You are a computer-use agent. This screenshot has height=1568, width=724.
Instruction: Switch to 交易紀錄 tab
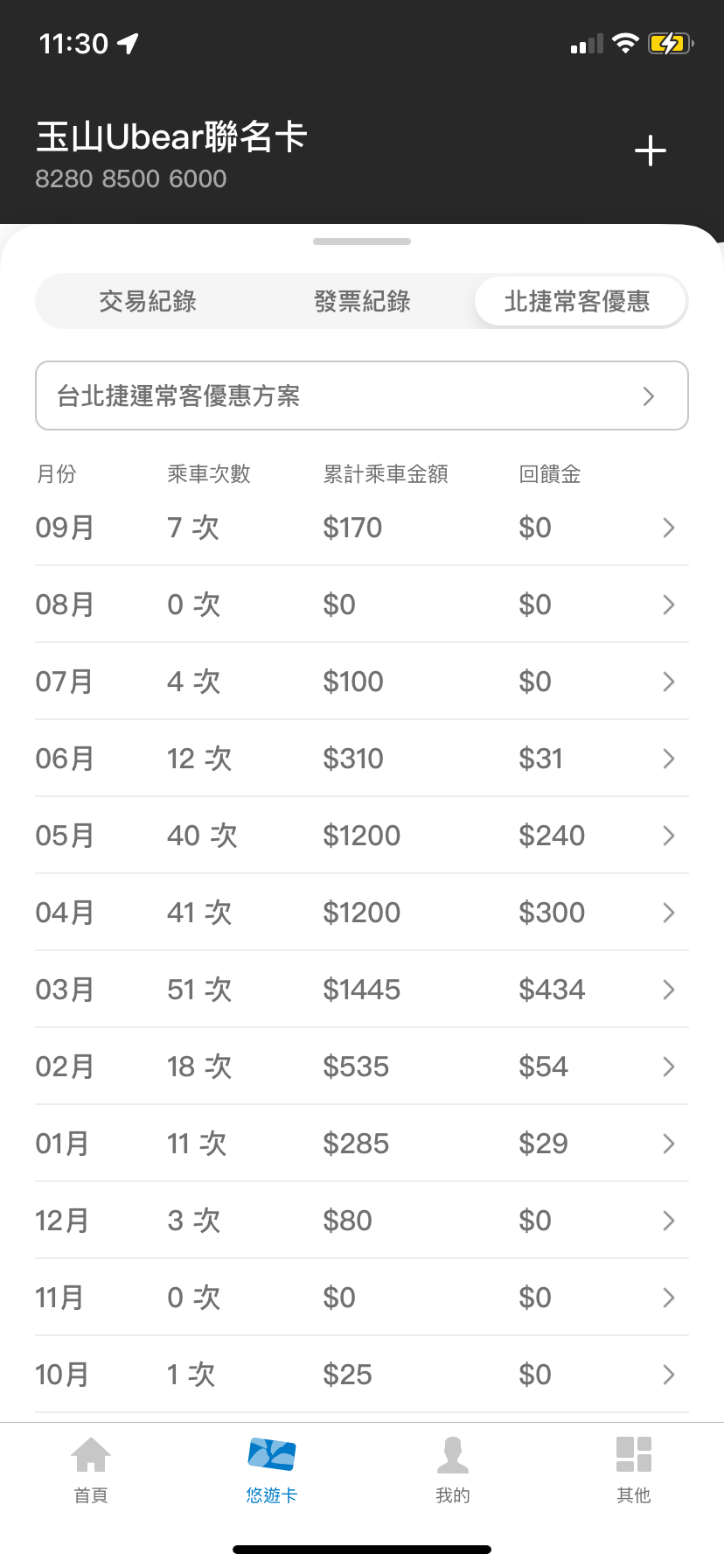[148, 302]
